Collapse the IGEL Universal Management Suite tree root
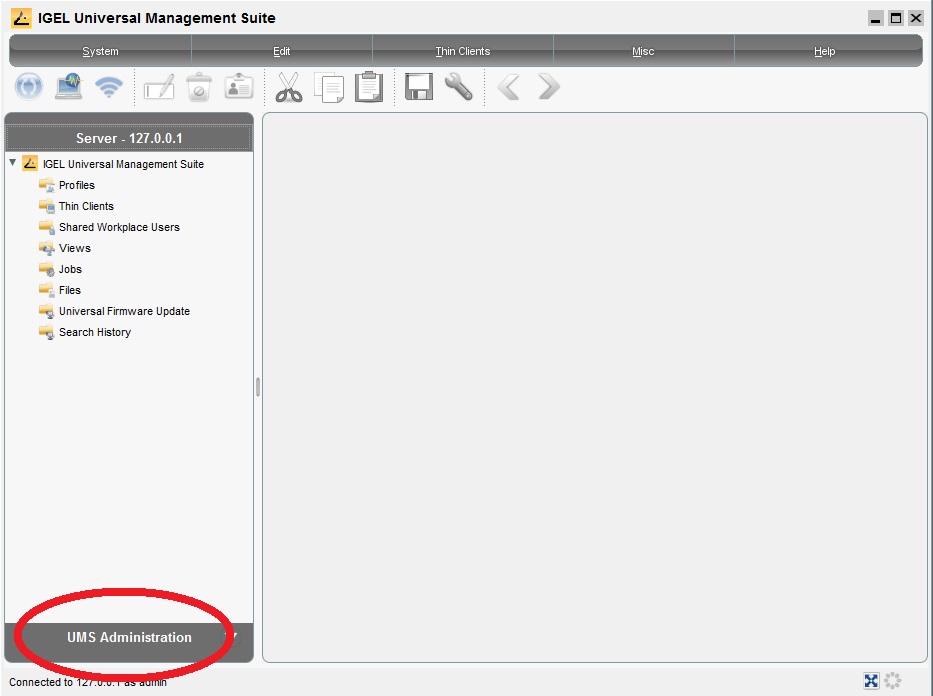This screenshot has width=933, height=696. [x=13, y=163]
